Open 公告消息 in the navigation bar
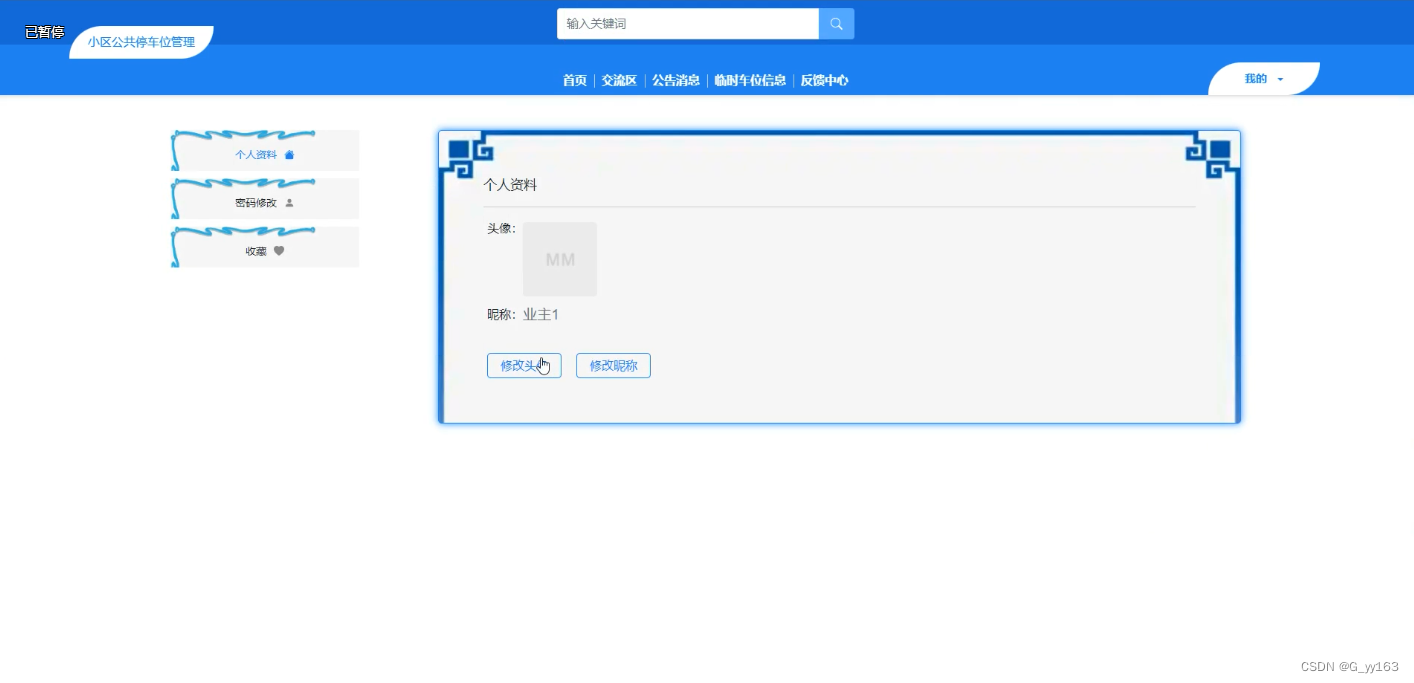 (676, 81)
